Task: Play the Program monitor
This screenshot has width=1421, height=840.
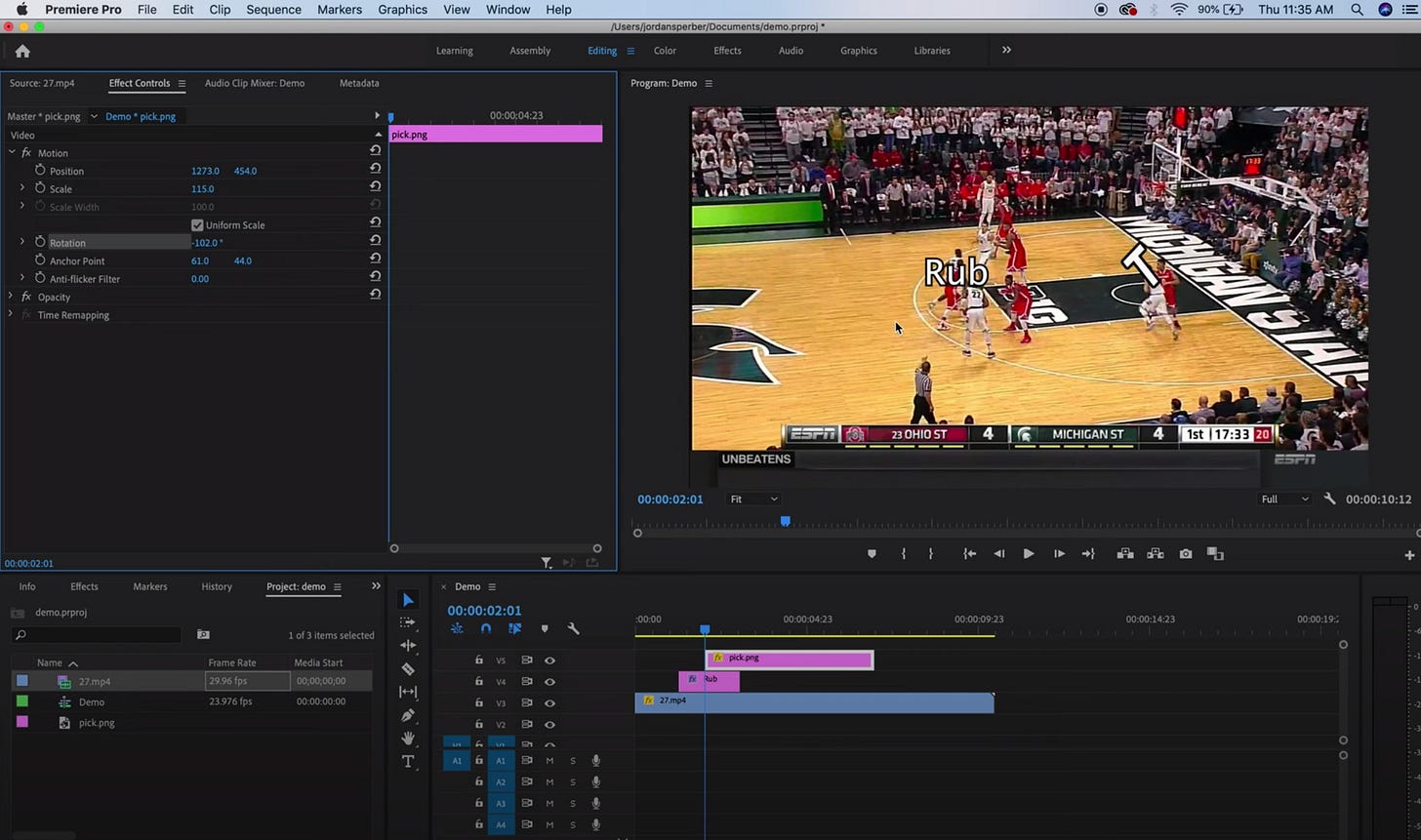Action: pos(1028,553)
